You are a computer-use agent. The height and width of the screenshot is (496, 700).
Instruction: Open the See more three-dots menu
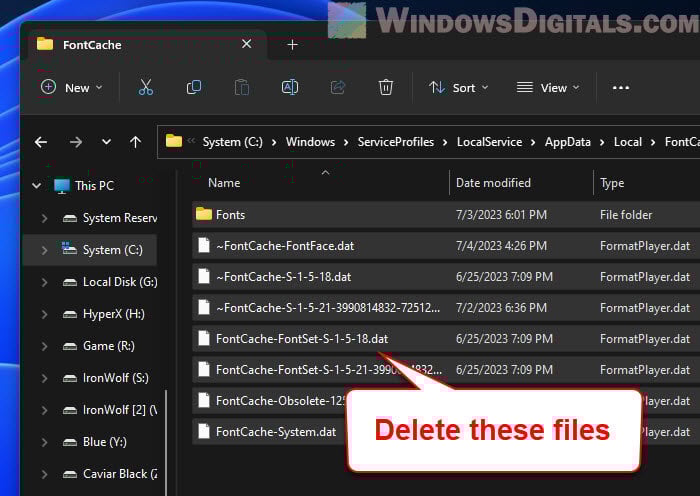(621, 88)
